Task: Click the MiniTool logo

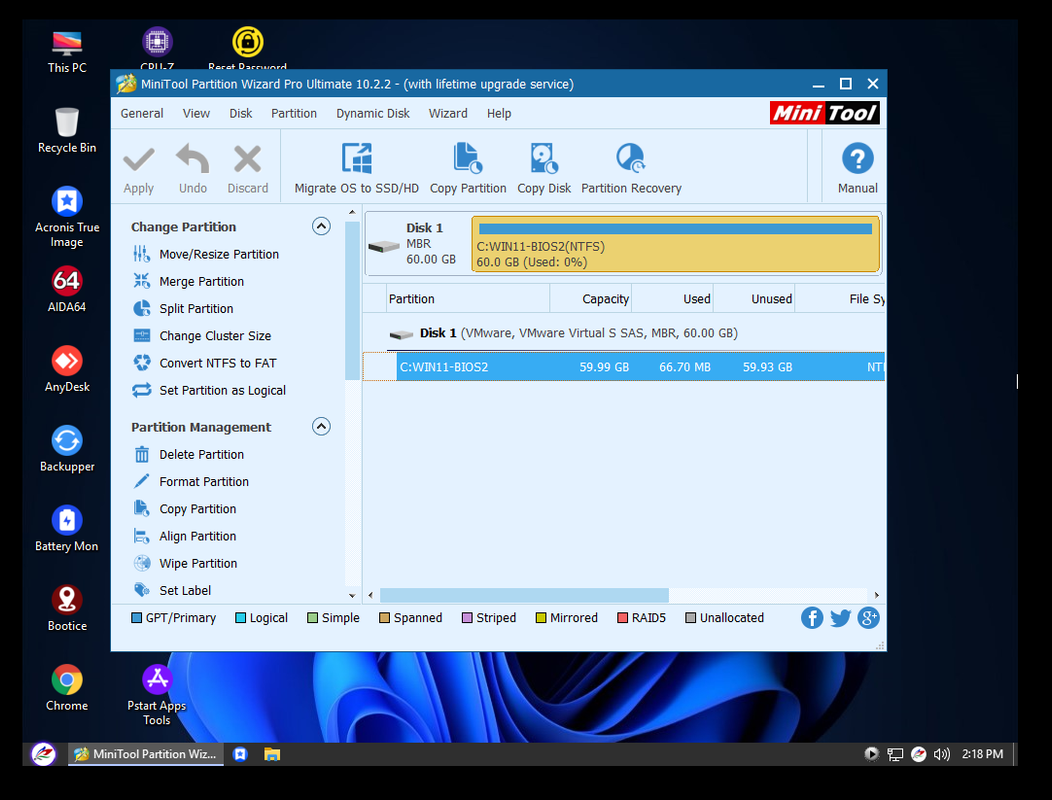Action: [825, 113]
